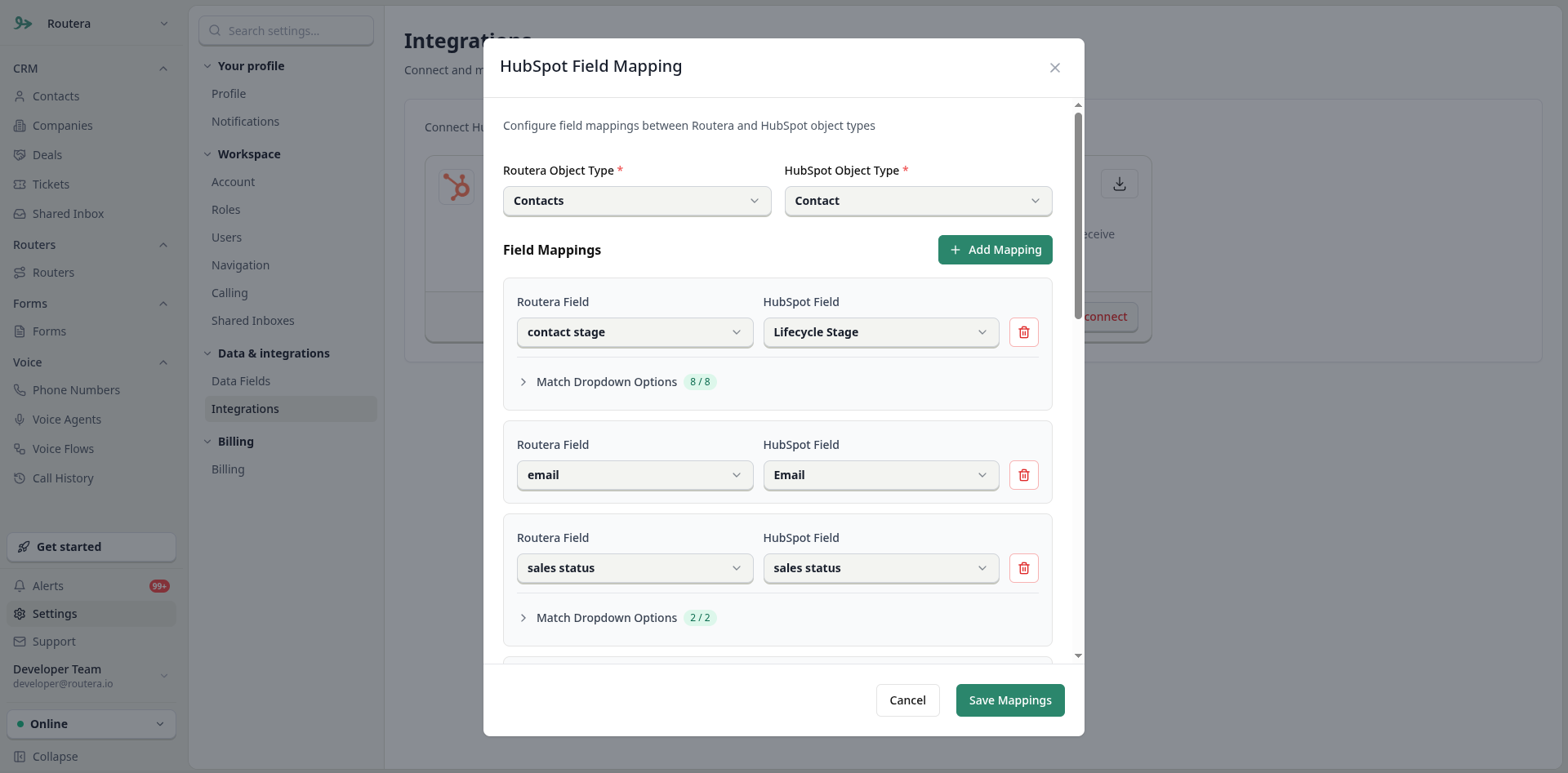
Task: Open the sales status Routera field dropdown
Action: click(635, 568)
